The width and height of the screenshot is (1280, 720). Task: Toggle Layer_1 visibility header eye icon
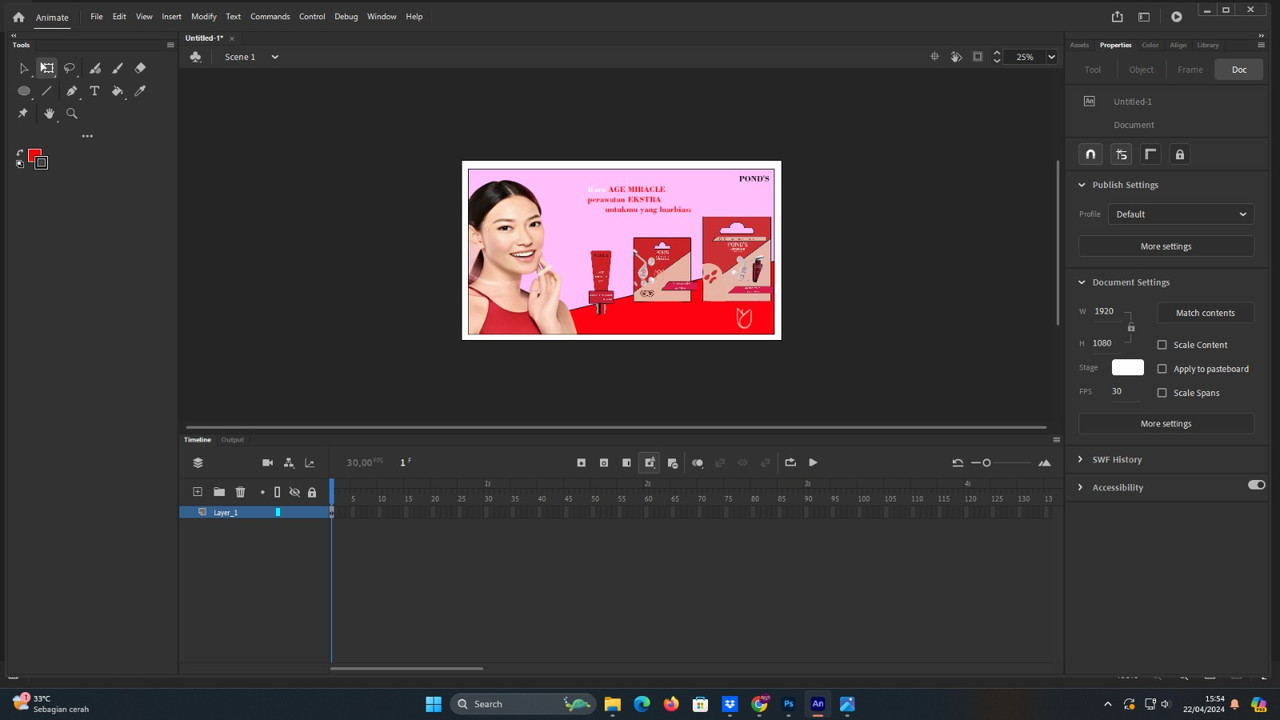(294, 492)
